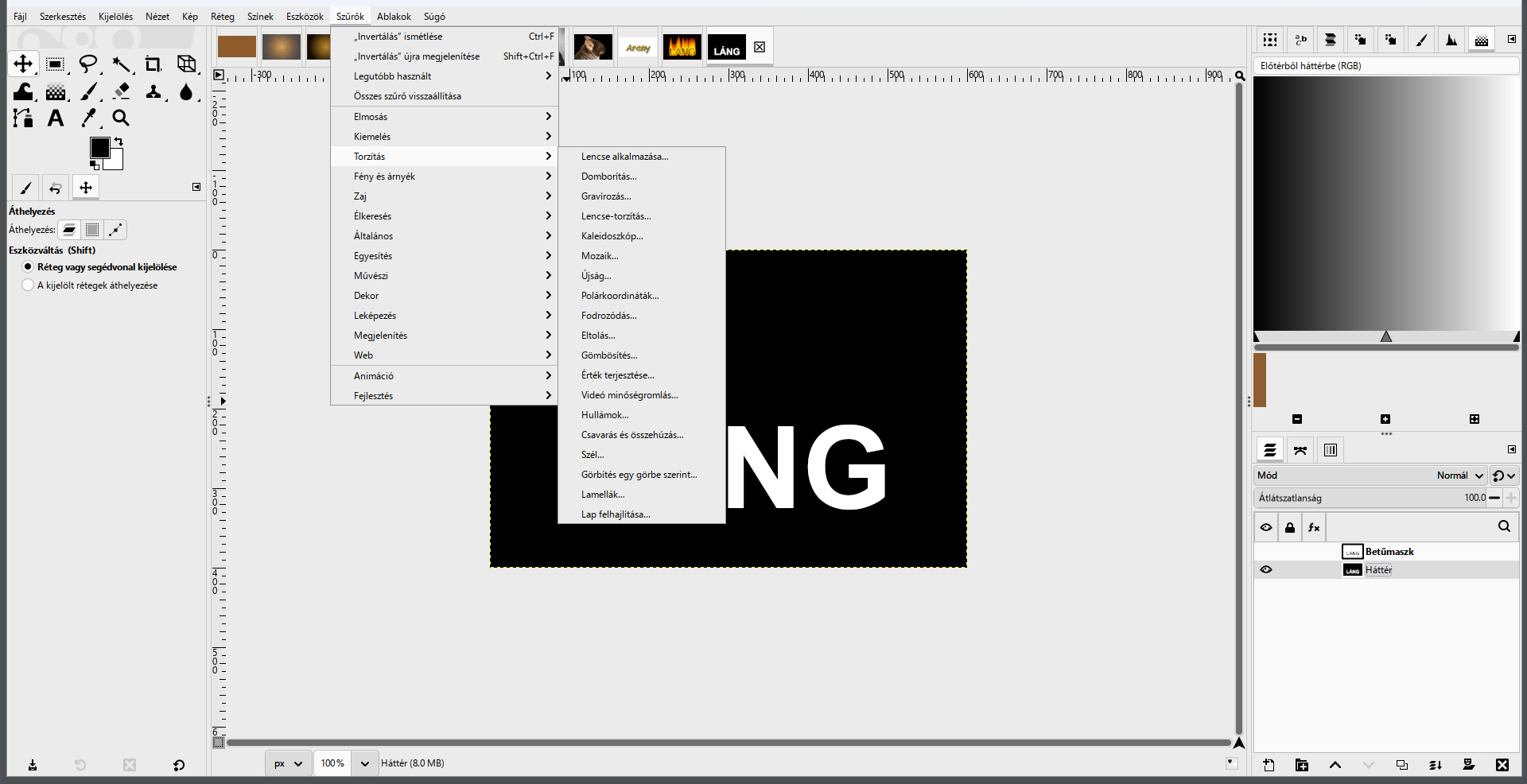Select 'Réteg vagy segédvonal kijelölése' radio option
Image resolution: width=1527 pixels, height=784 pixels.
tap(29, 267)
